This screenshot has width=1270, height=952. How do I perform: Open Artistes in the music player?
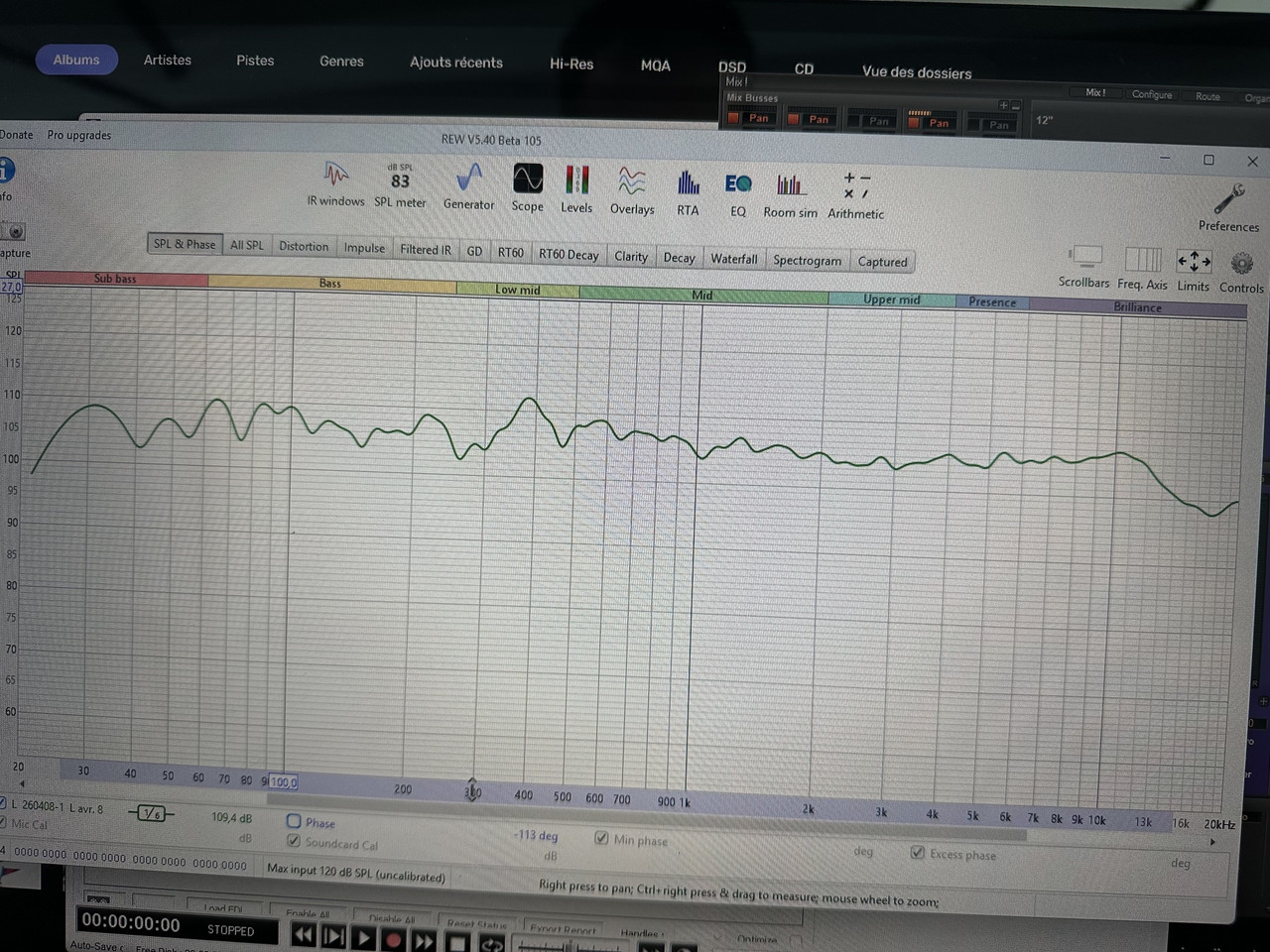pyautogui.click(x=168, y=59)
